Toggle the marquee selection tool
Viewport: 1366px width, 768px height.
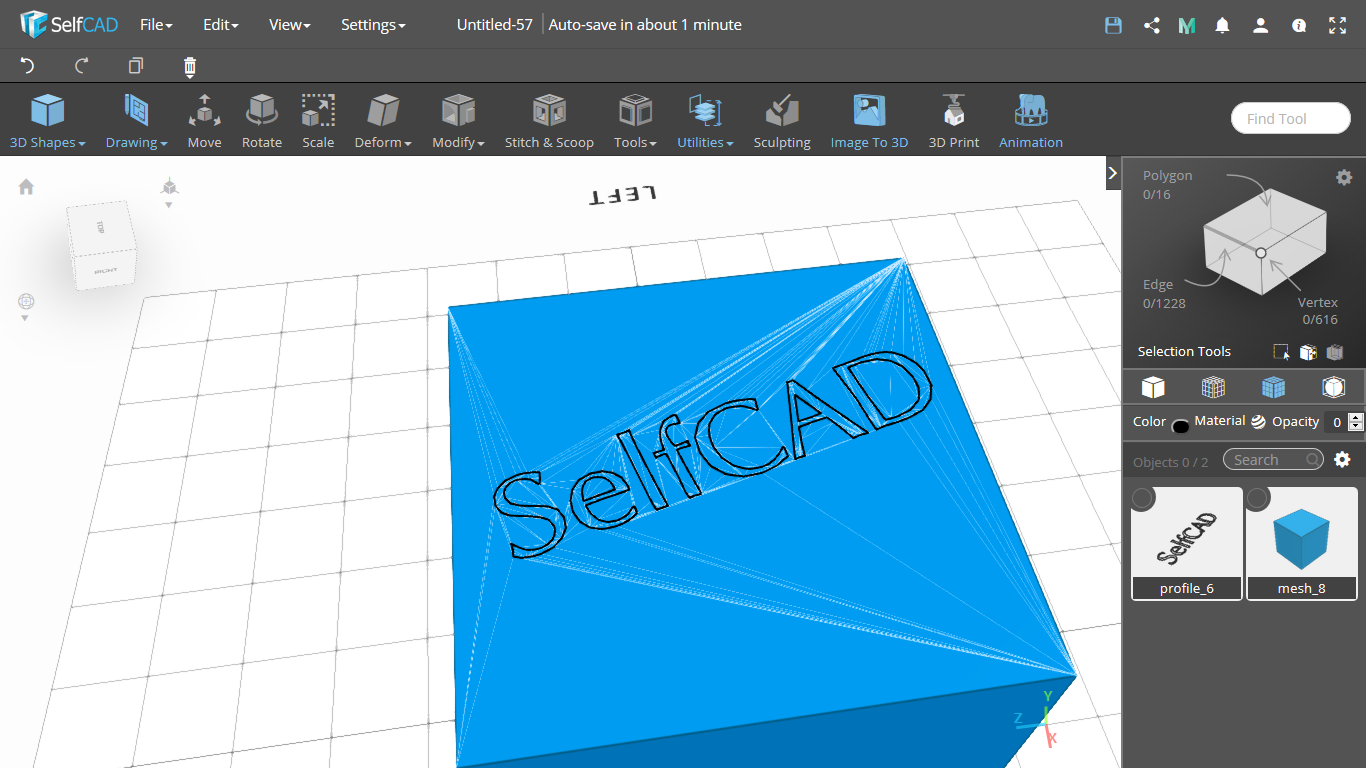(1281, 352)
